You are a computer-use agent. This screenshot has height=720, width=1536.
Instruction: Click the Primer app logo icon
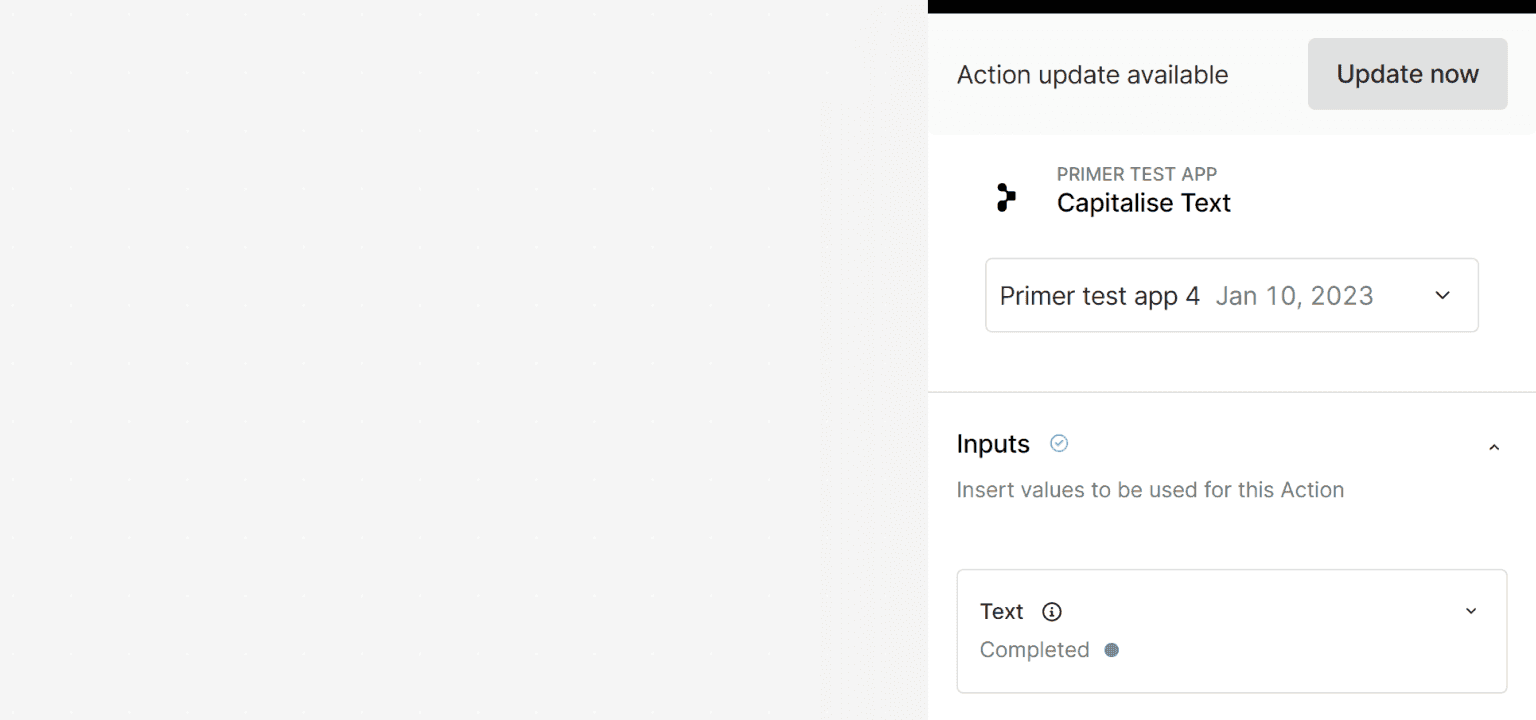click(x=1006, y=197)
